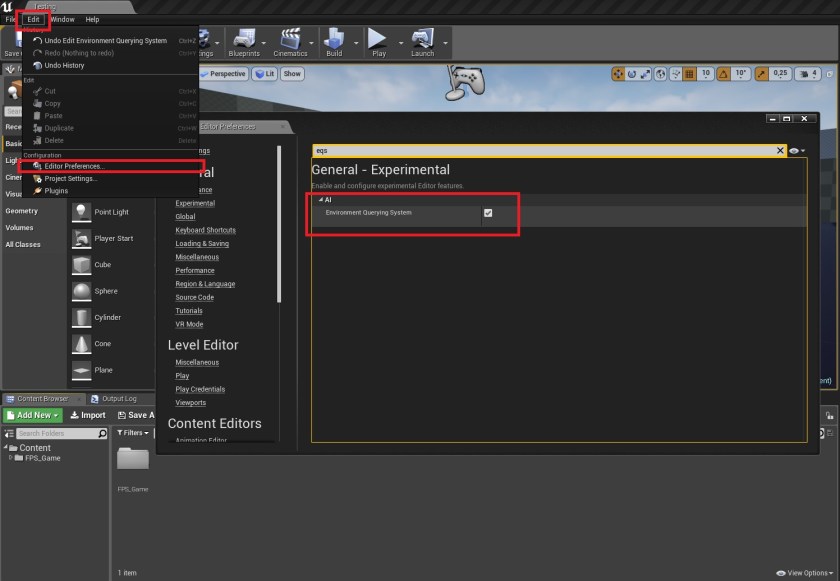Click the Cinematics clapperboard icon
The height and width of the screenshot is (581, 840).
(x=290, y=38)
